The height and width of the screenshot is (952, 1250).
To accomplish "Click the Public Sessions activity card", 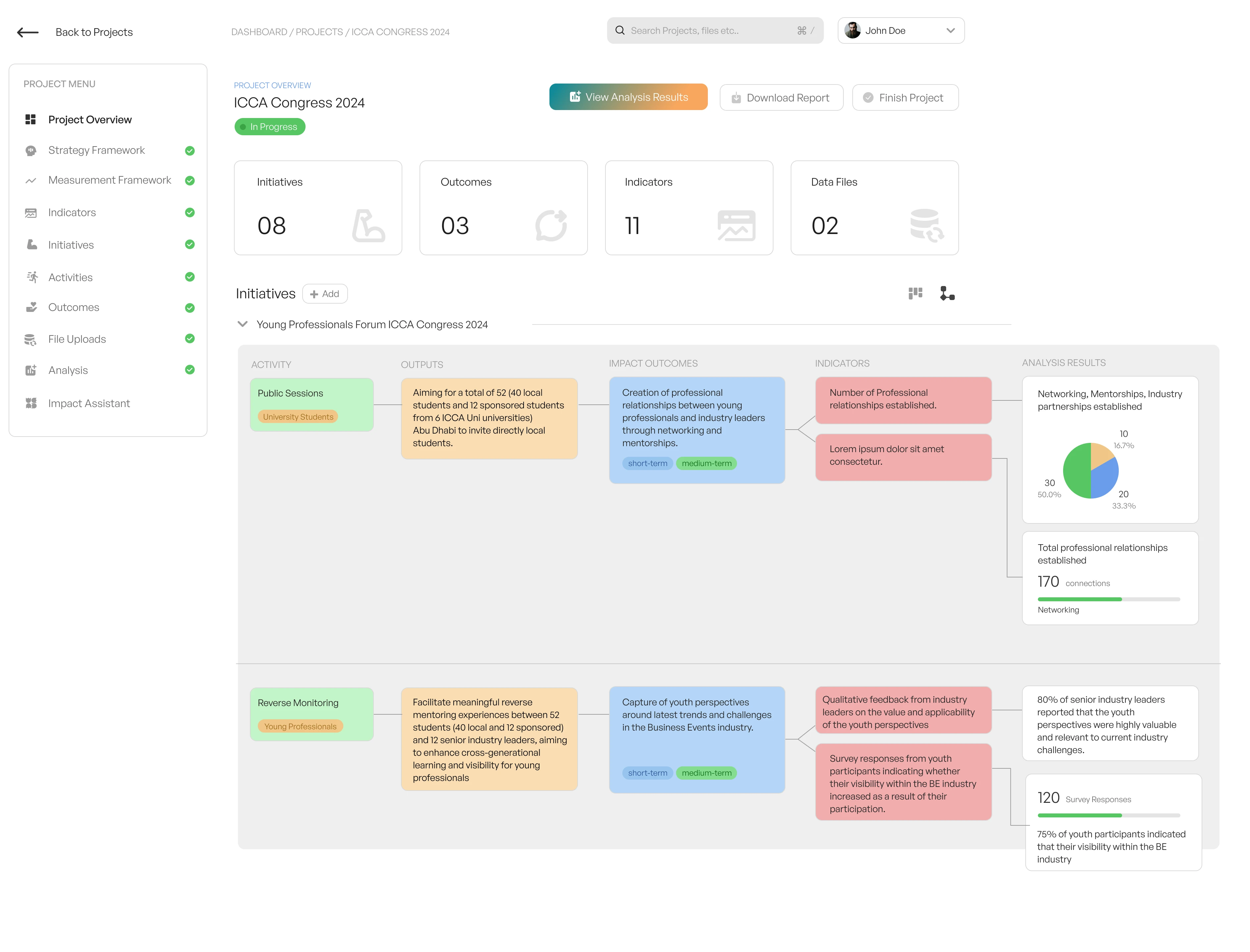I will coord(312,405).
